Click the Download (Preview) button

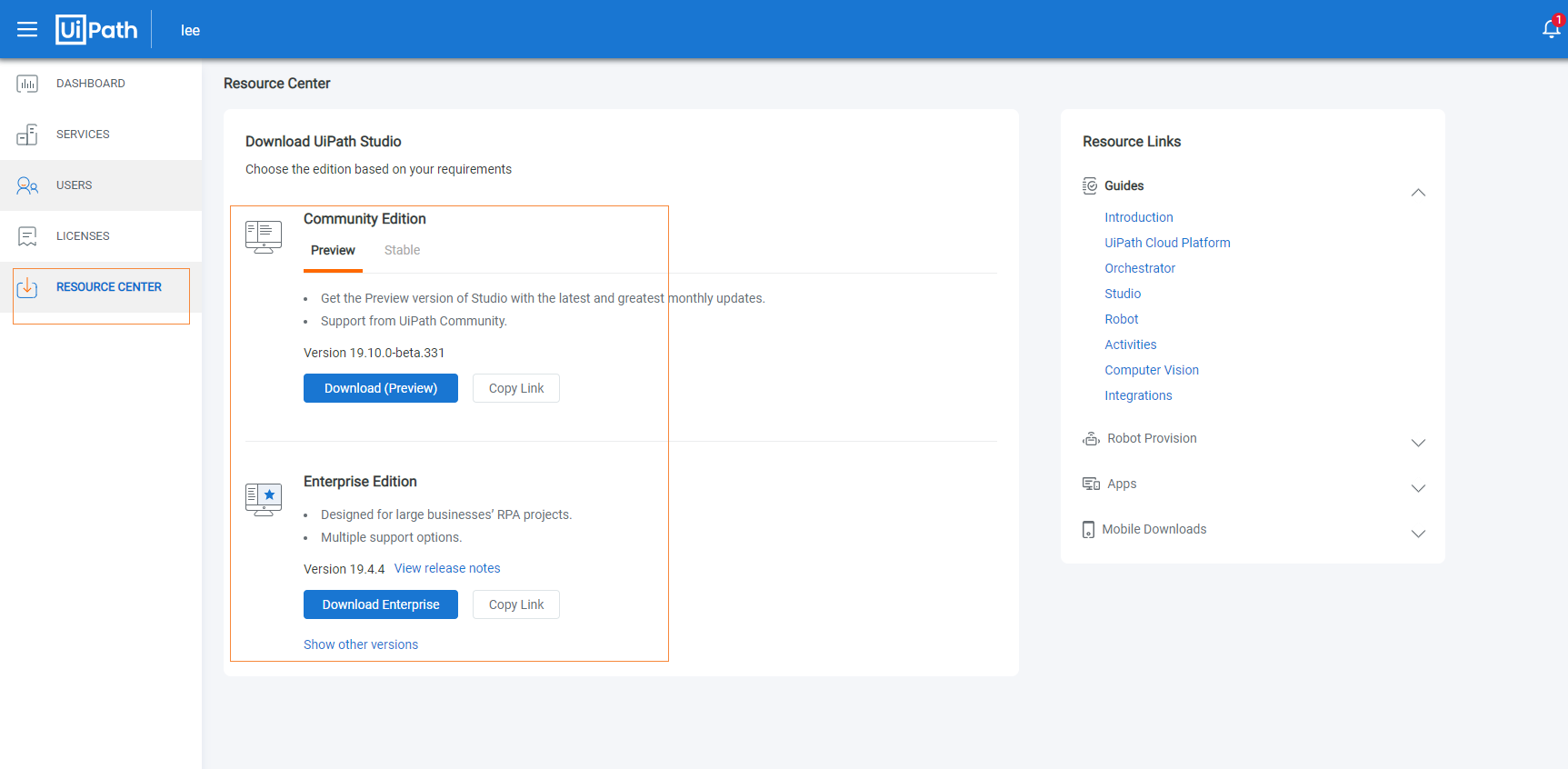(380, 388)
